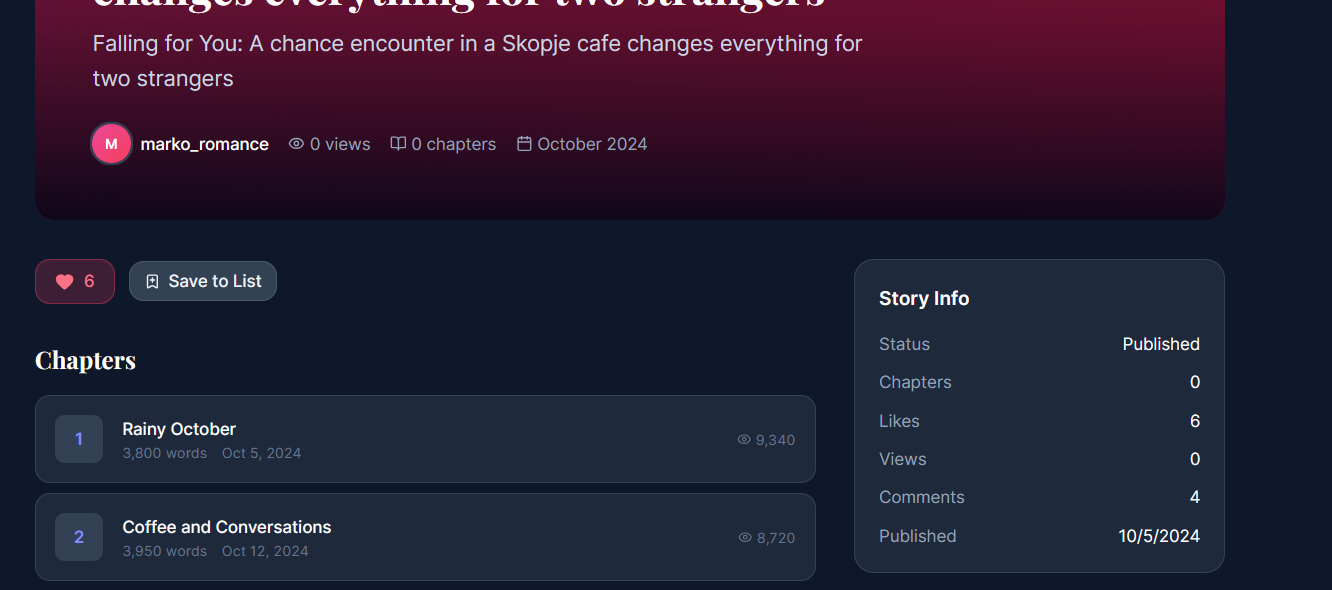Screen dimensions: 1332x590
Task: Click the 9,340 view count
Action: point(775,440)
